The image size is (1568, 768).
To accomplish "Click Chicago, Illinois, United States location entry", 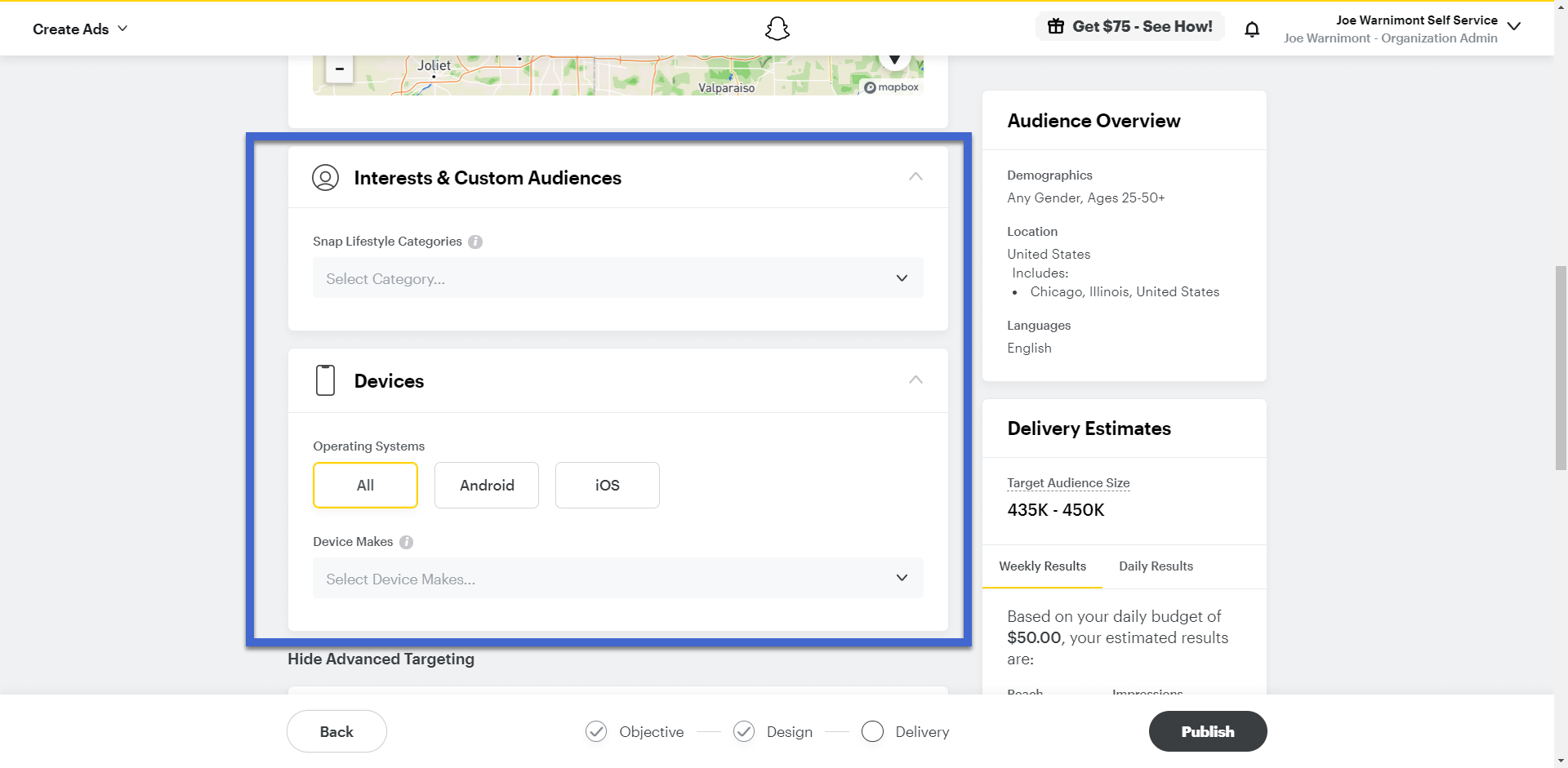I will pos(1125,292).
